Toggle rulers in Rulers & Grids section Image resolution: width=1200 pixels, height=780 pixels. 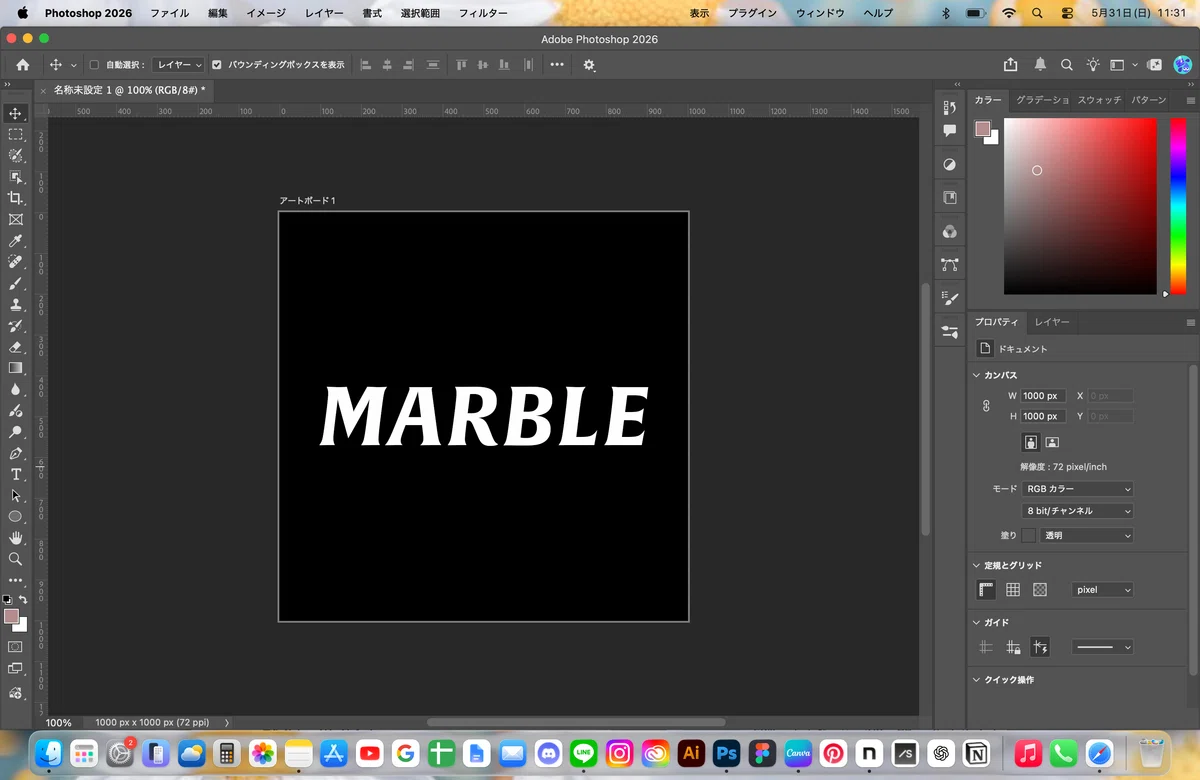[x=986, y=590]
